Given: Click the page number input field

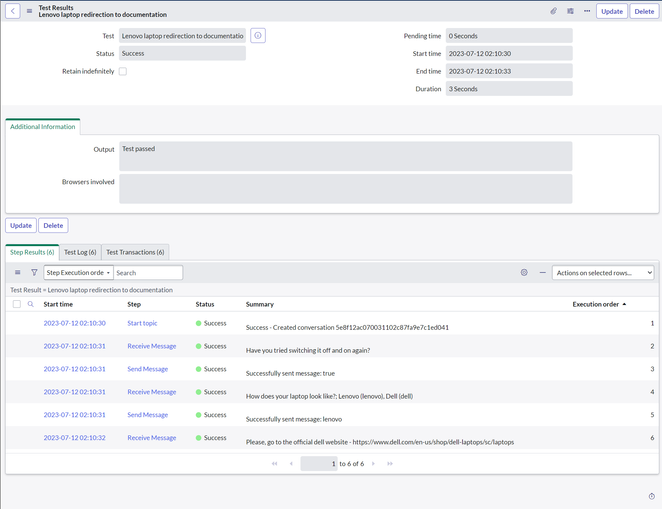Looking at the screenshot, I should coord(319,464).
